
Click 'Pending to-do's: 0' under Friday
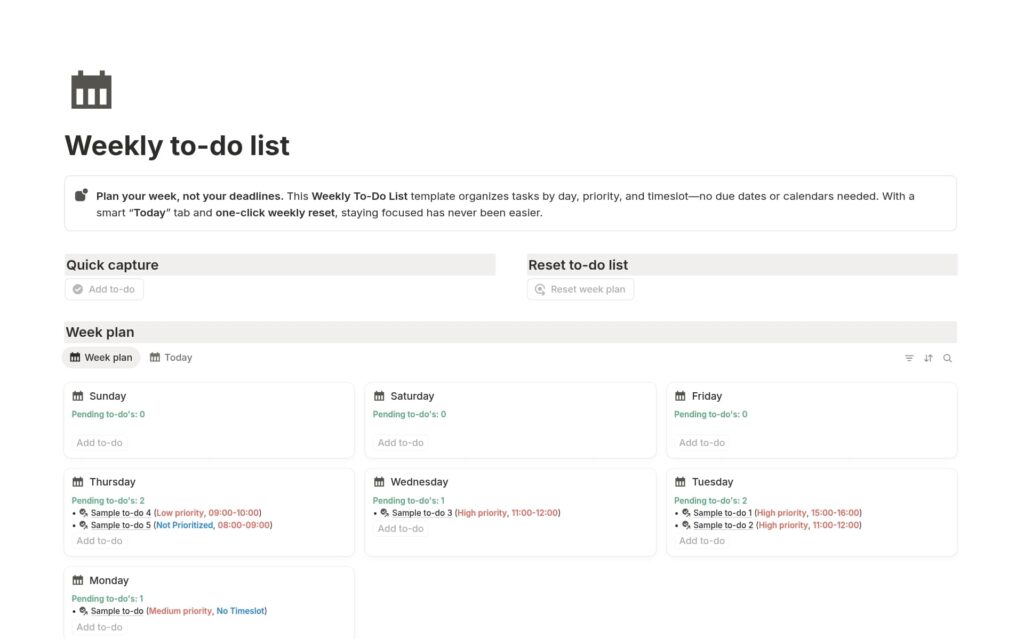711,414
